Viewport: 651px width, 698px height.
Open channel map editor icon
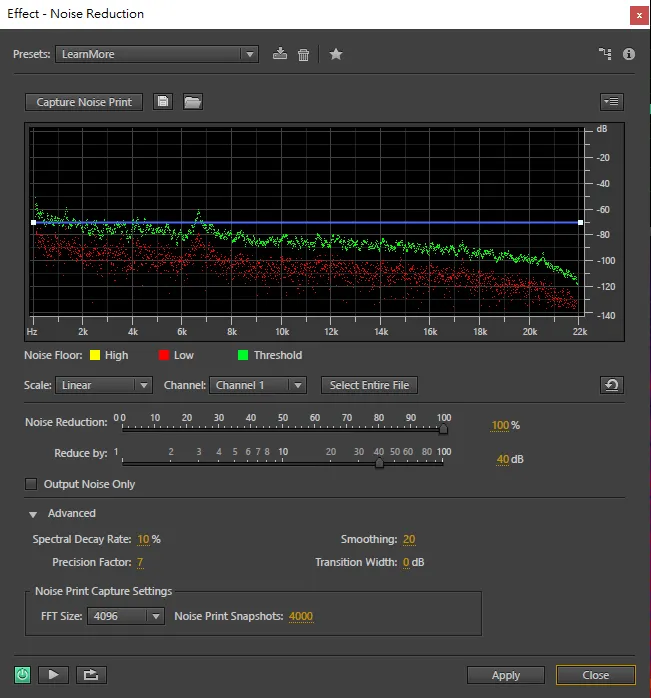605,54
